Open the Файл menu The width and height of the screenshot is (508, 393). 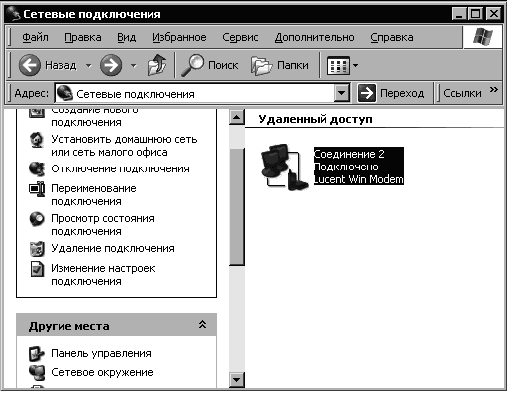click(35, 37)
